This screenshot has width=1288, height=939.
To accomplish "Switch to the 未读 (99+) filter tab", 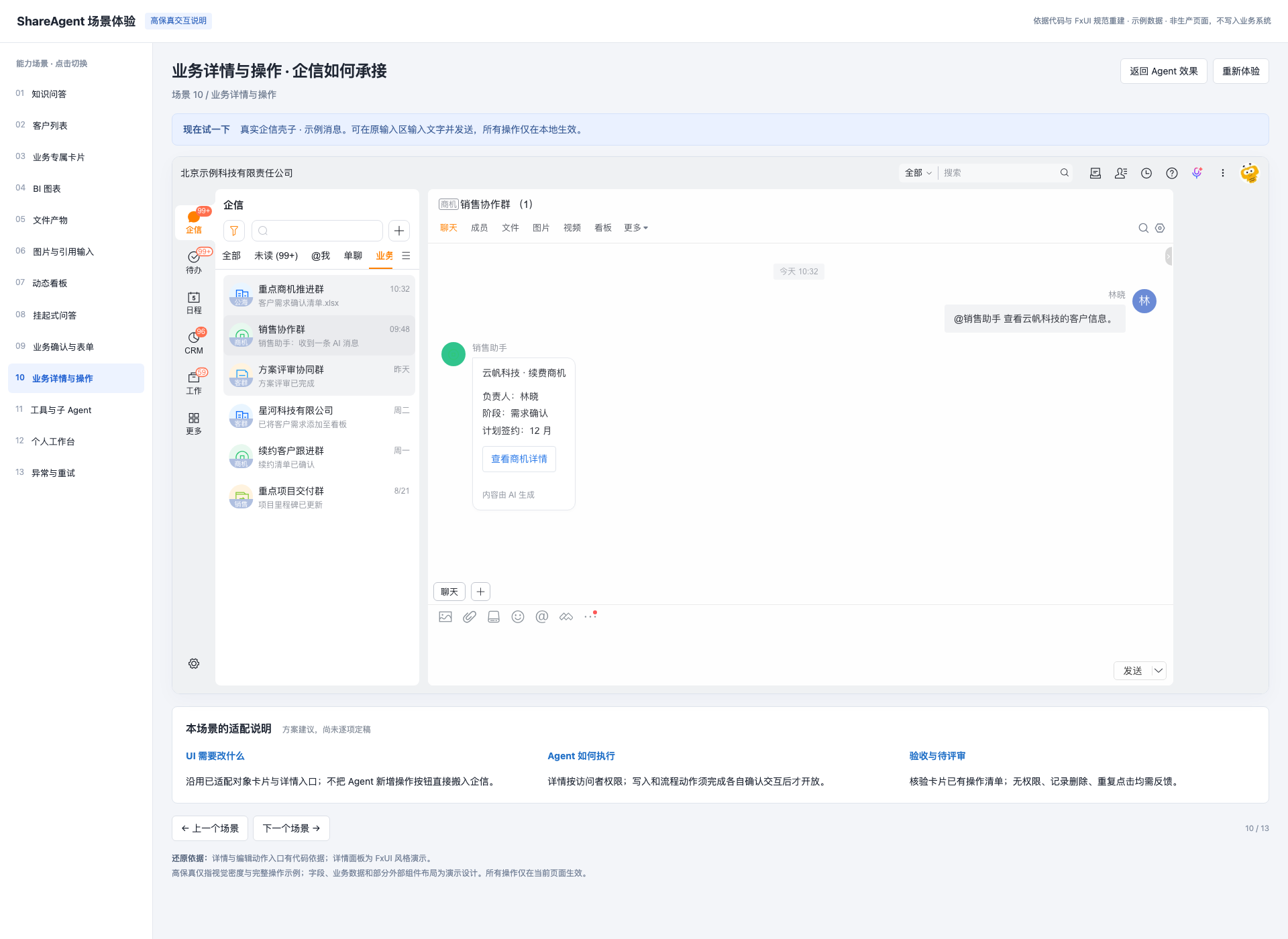I will 276,256.
